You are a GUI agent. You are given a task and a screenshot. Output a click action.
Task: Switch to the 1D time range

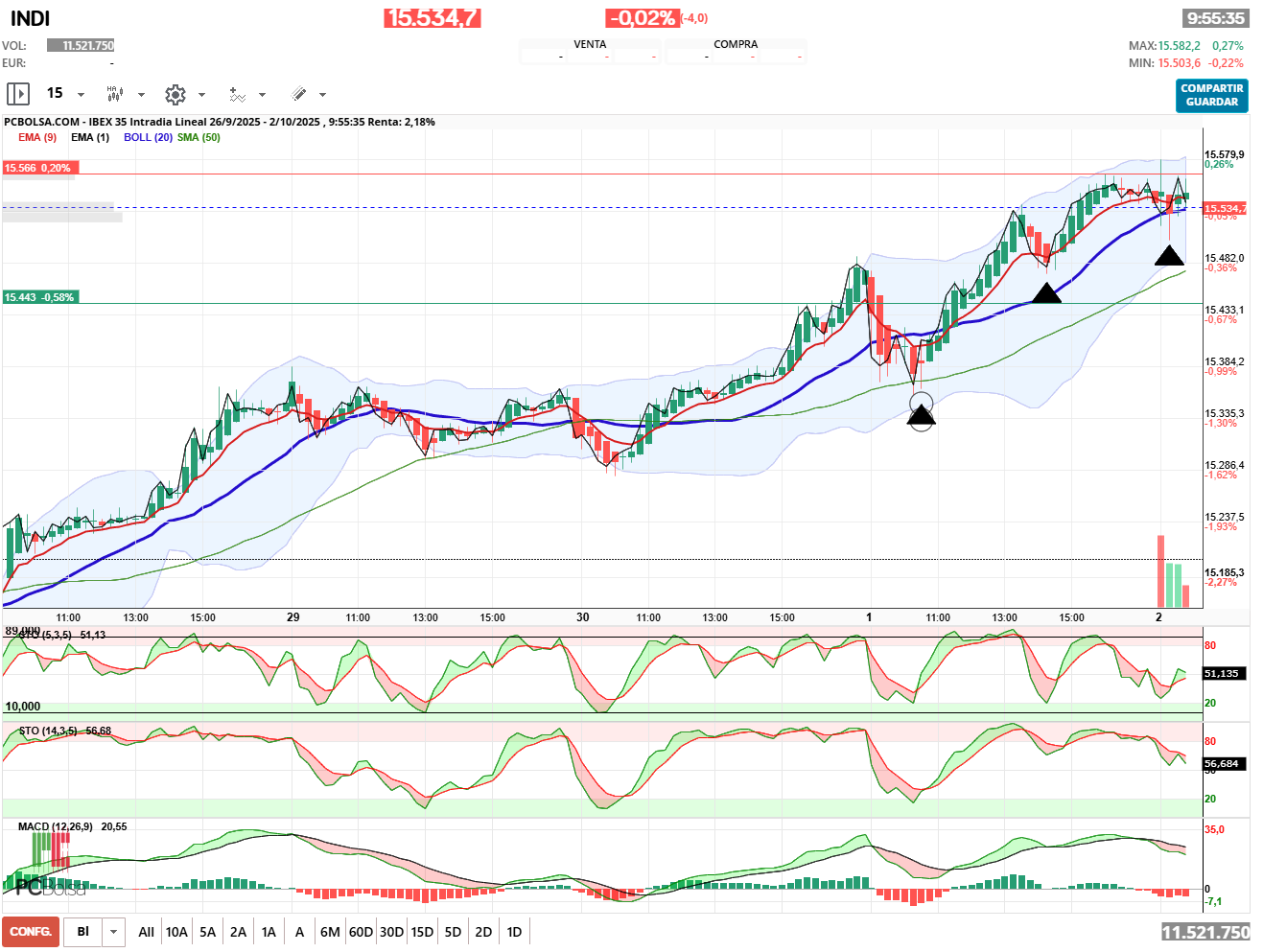point(514,932)
